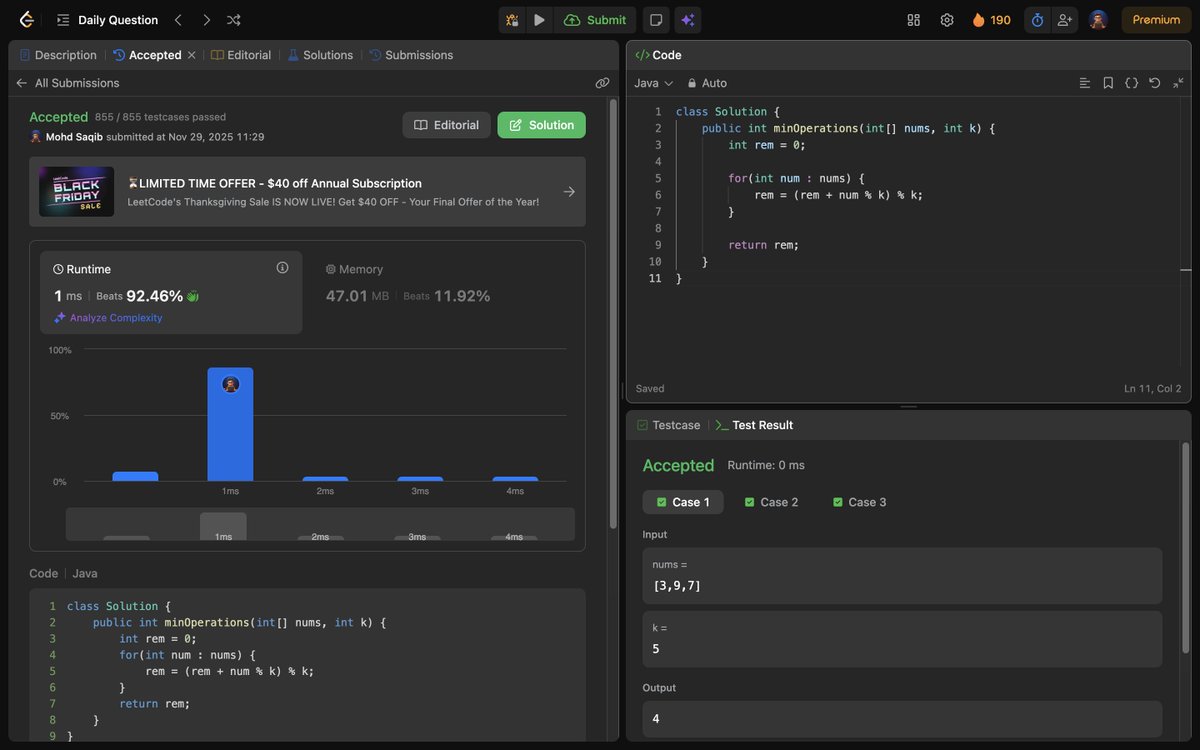1200x750 pixels.
Task: Select Case 3
Action: click(859, 502)
